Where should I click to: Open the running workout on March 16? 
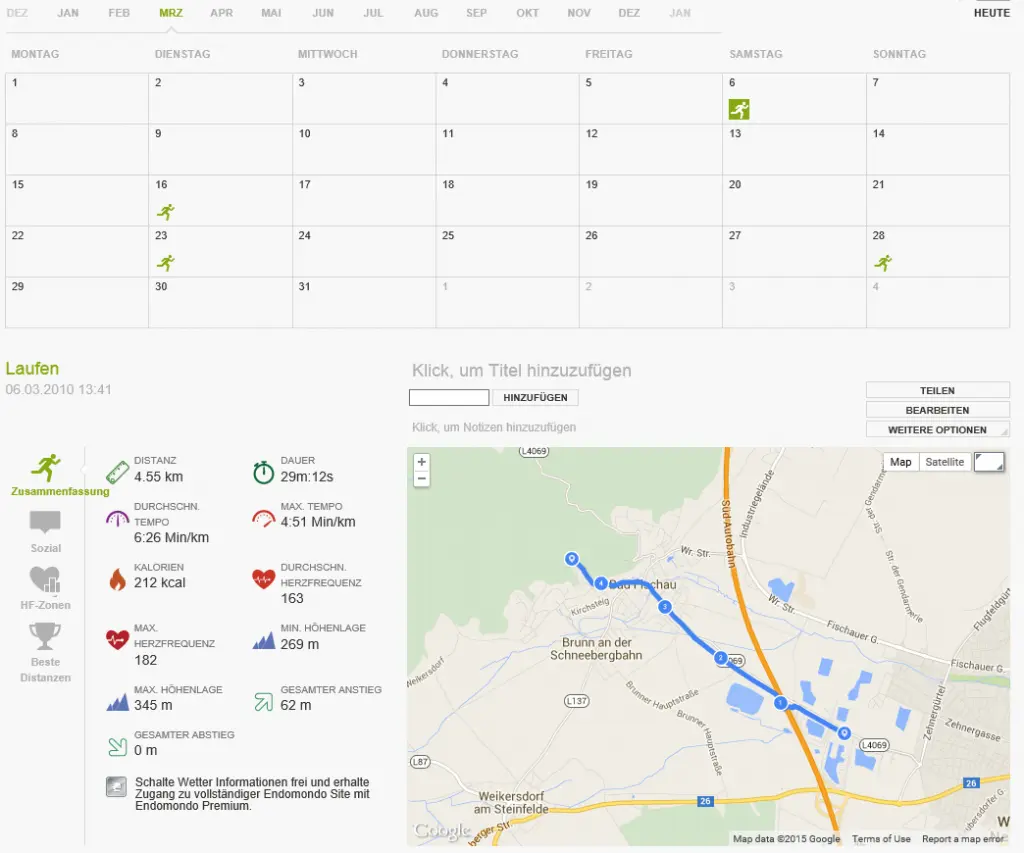(165, 211)
